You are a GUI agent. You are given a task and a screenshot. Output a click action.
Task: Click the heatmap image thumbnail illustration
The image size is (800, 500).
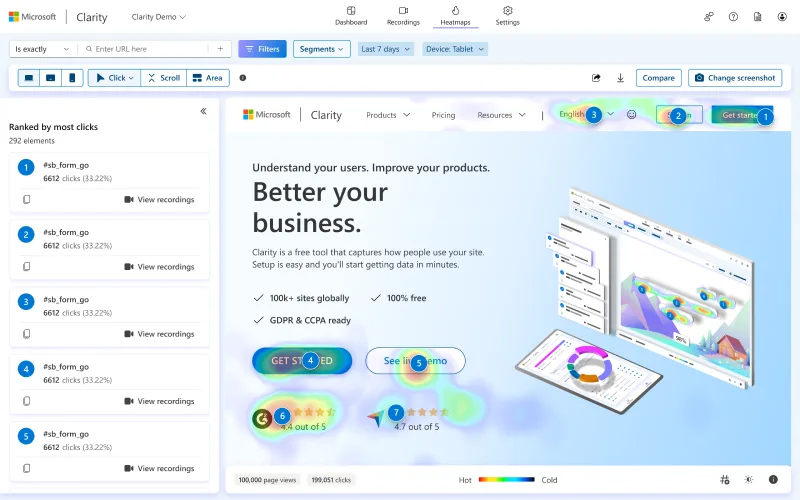[x=636, y=301]
